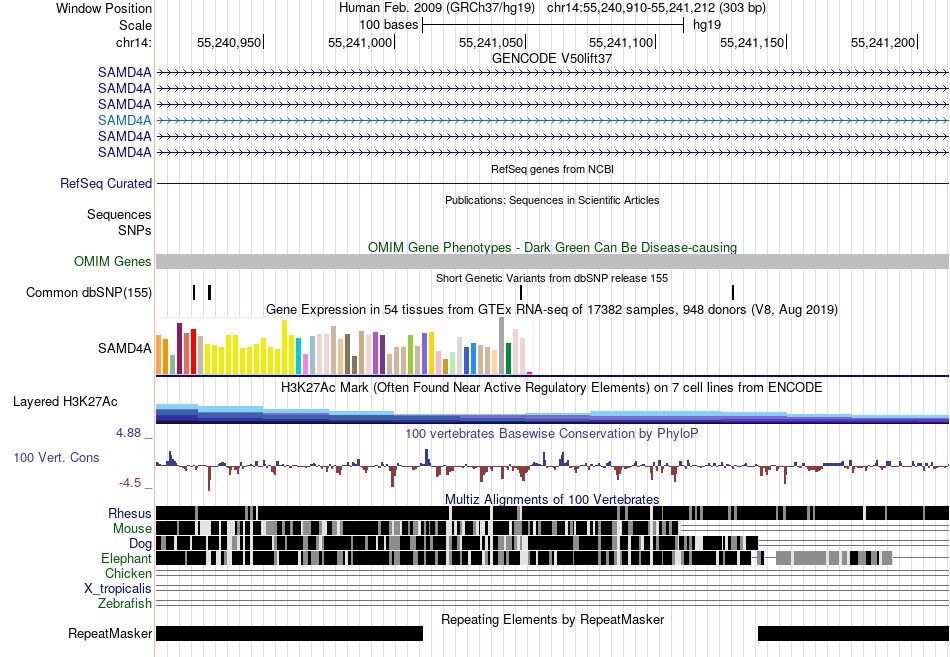950x657 pixels.
Task: Click the 100 Vert. Cons label
Action: tap(56, 458)
